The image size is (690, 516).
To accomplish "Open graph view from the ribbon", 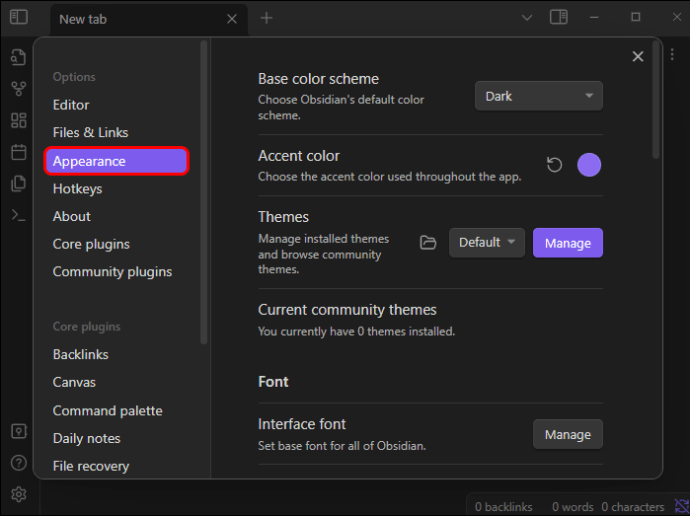I will point(18,88).
